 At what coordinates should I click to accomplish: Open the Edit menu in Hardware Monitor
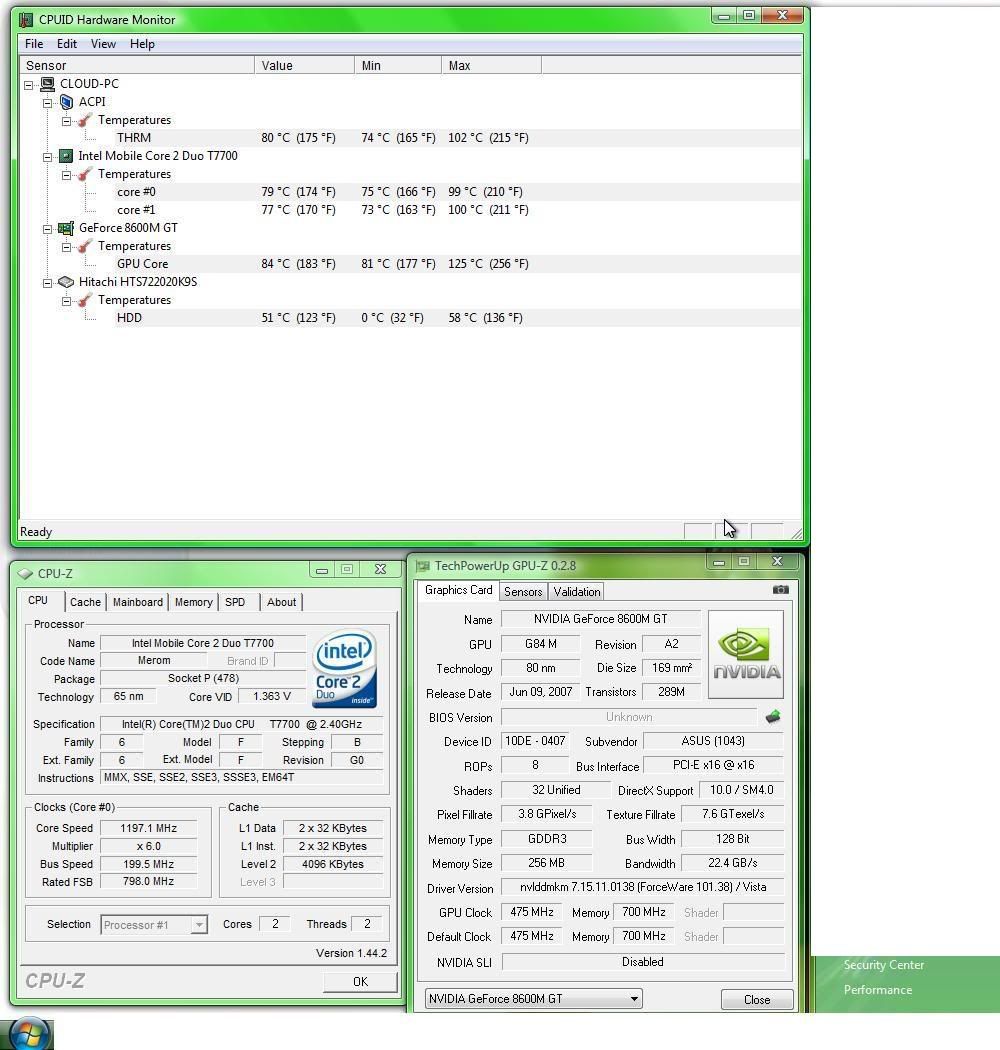tap(67, 44)
